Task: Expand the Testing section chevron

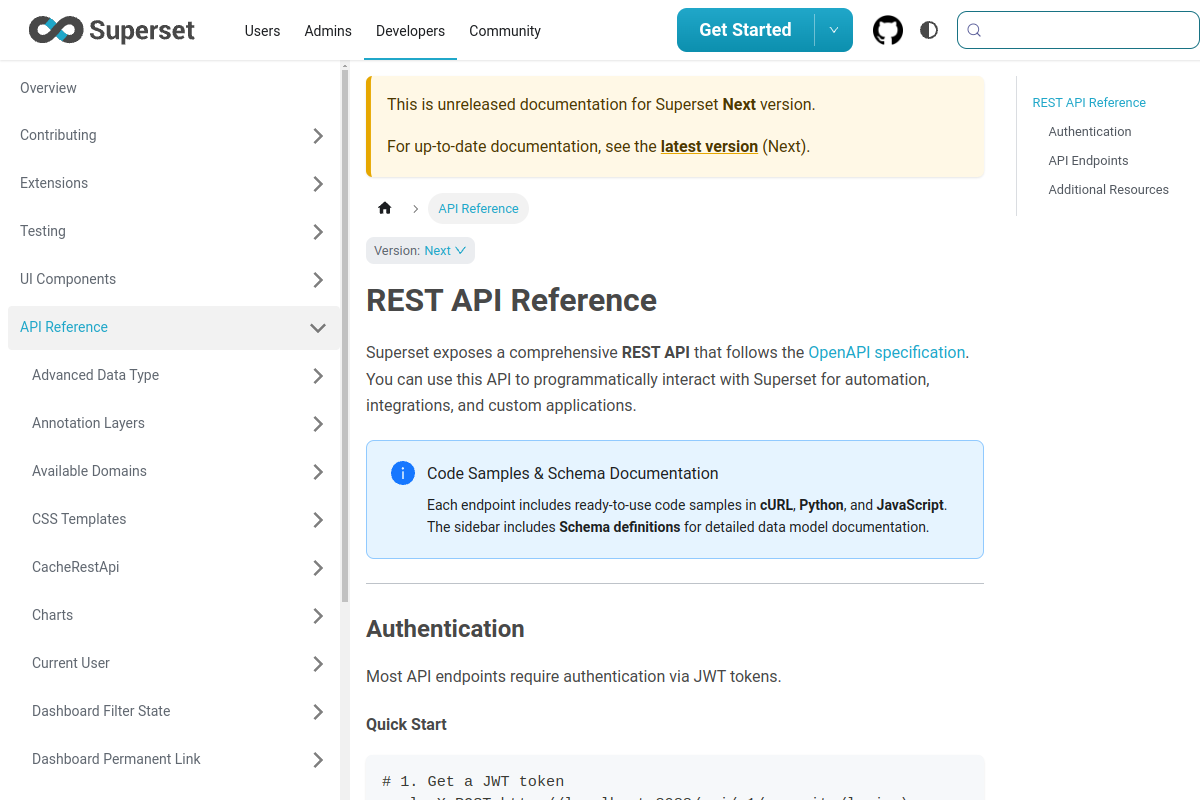Action: [318, 232]
